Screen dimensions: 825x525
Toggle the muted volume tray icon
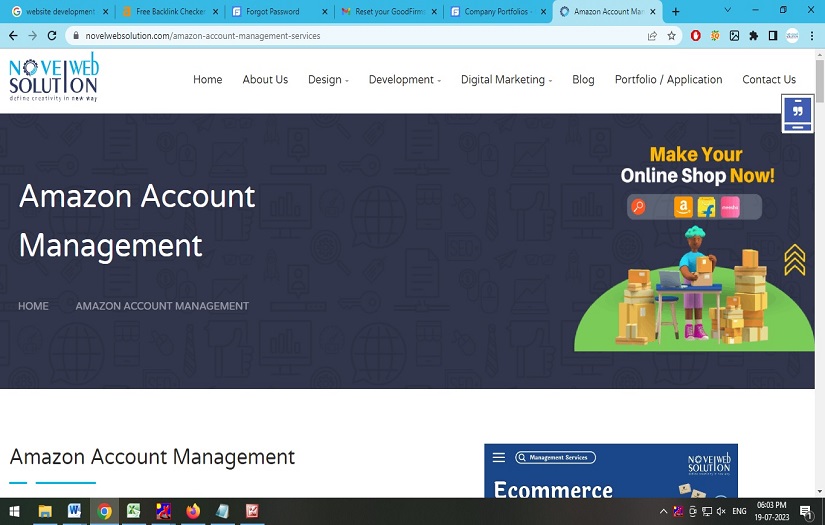point(721,511)
